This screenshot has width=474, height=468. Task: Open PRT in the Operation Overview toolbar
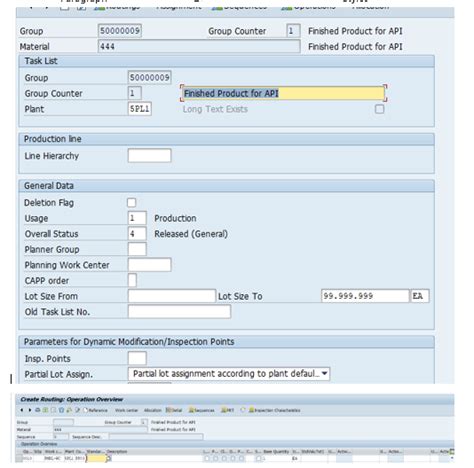[227, 410]
